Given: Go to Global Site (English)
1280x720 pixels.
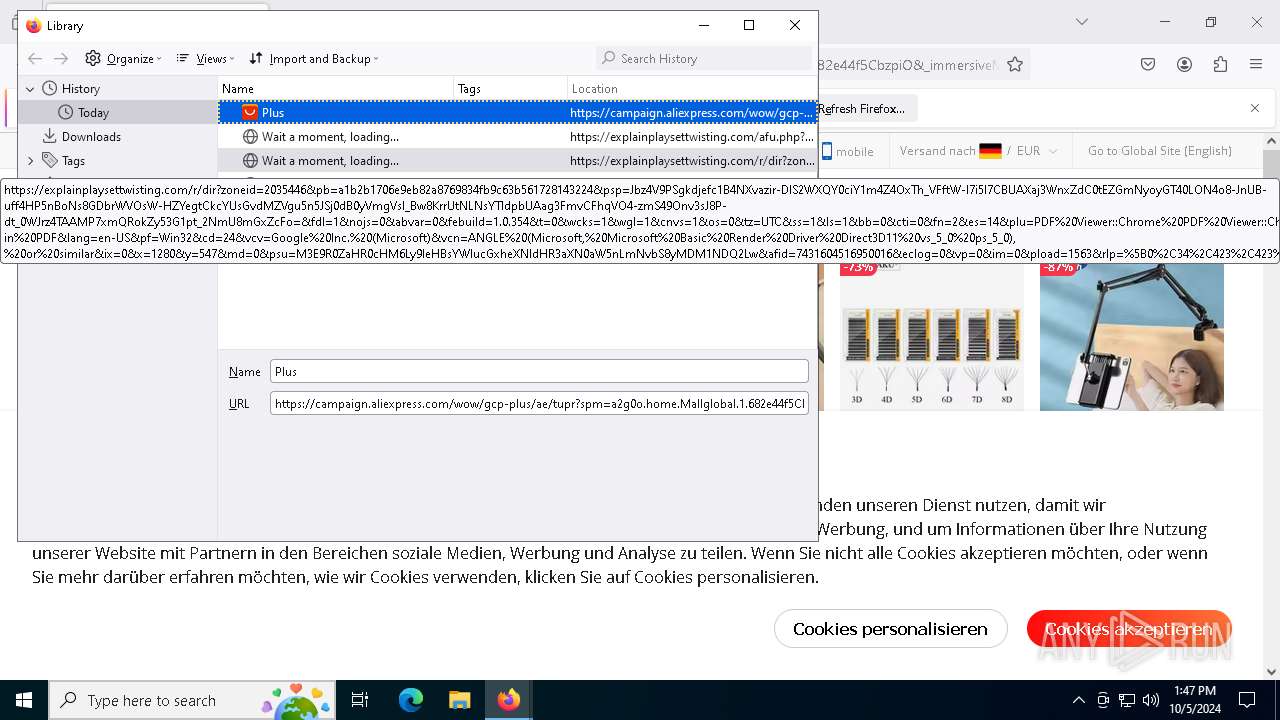Looking at the screenshot, I should 1160,151.
